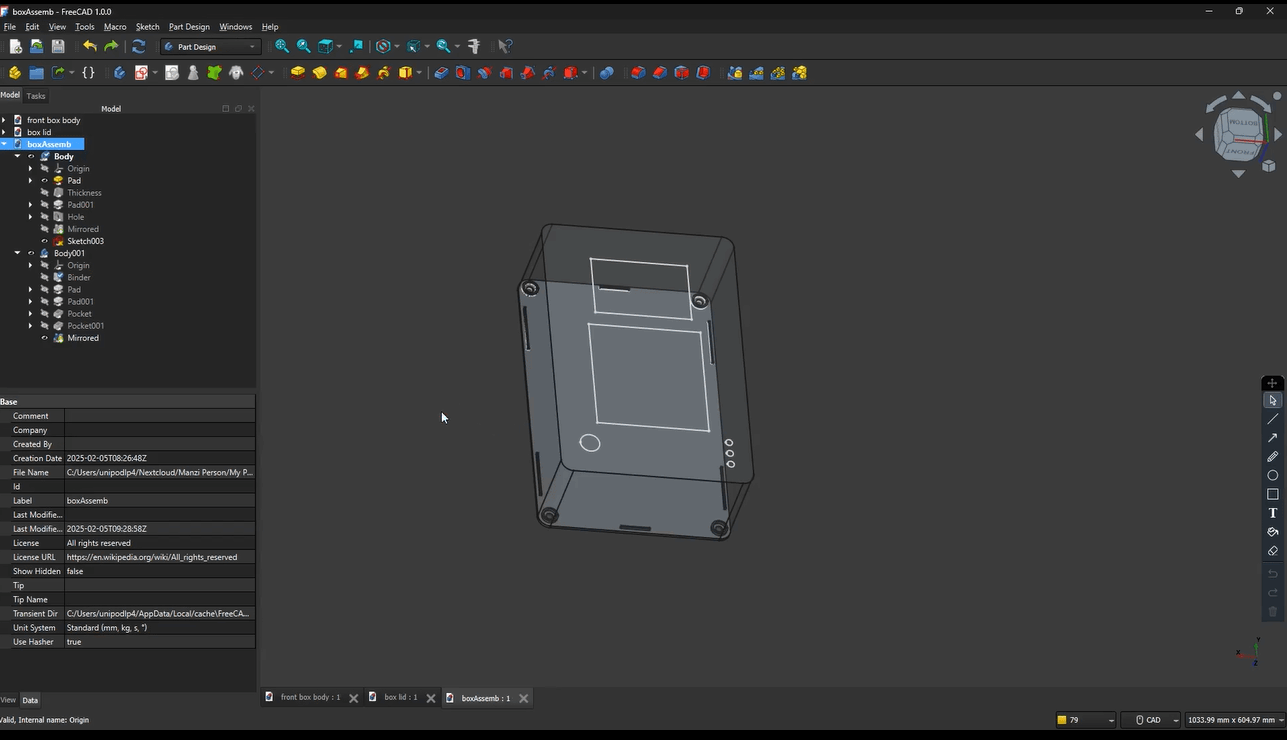1287x740 pixels.
Task: Toggle visibility of Body001
Action: pyautogui.click(x=31, y=253)
